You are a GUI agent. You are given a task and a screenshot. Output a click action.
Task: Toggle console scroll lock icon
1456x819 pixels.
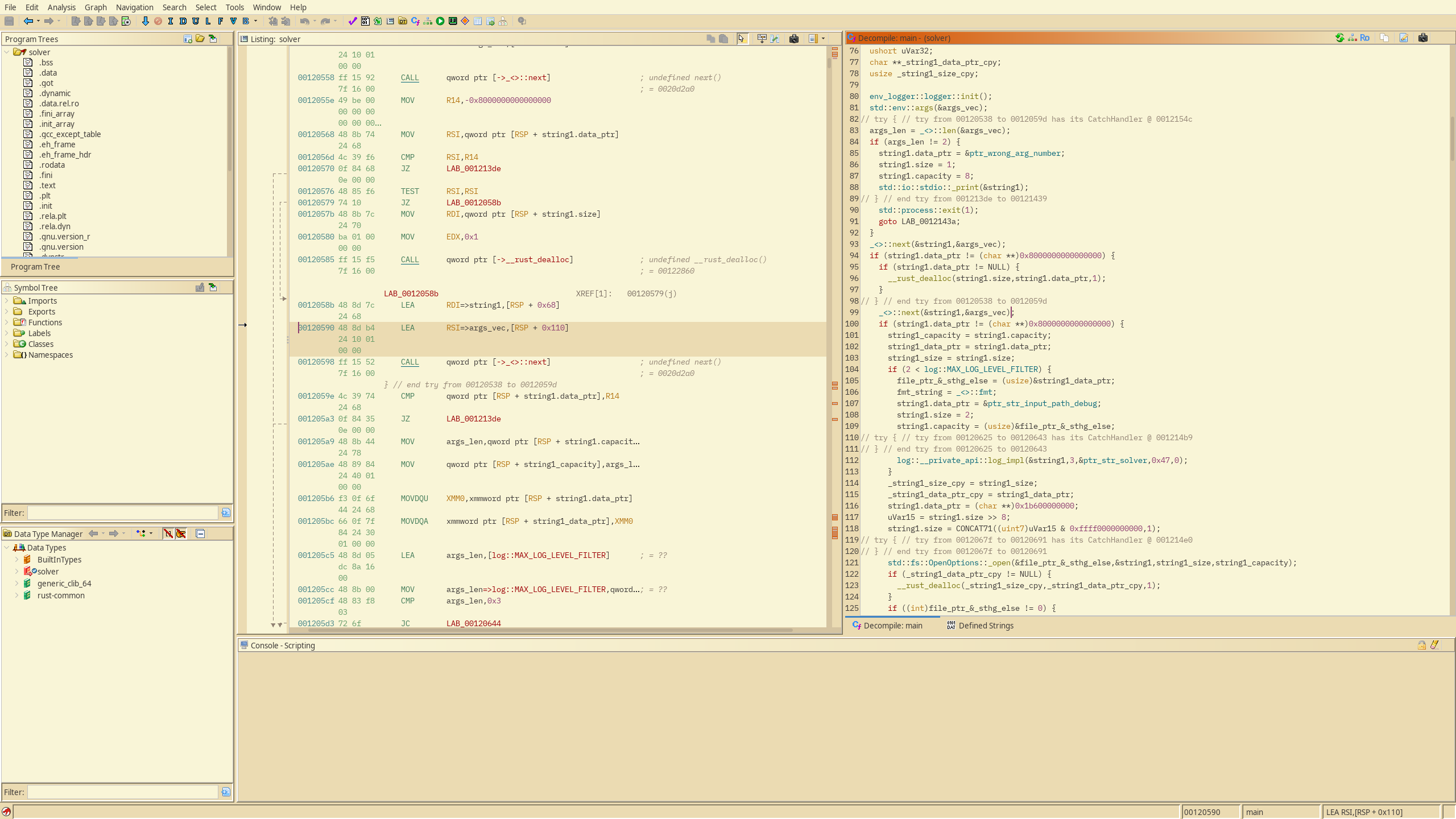pyautogui.click(x=1421, y=645)
